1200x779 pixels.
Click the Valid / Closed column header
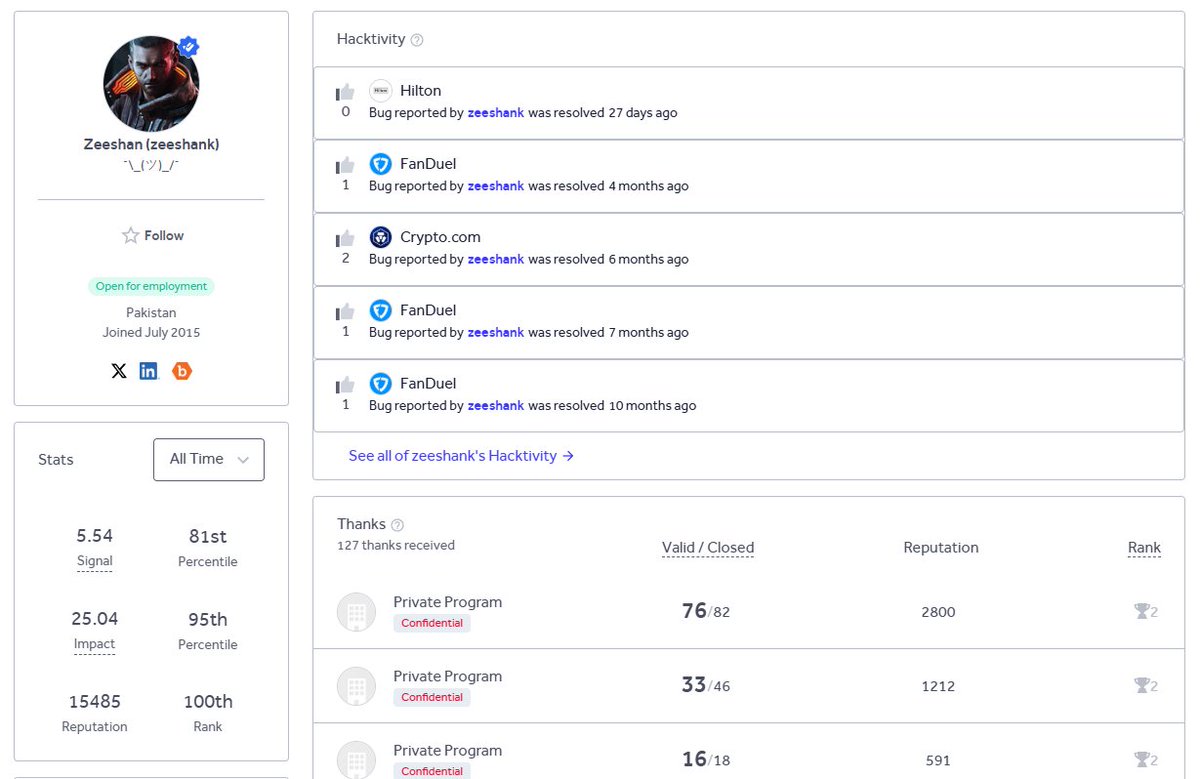point(708,548)
